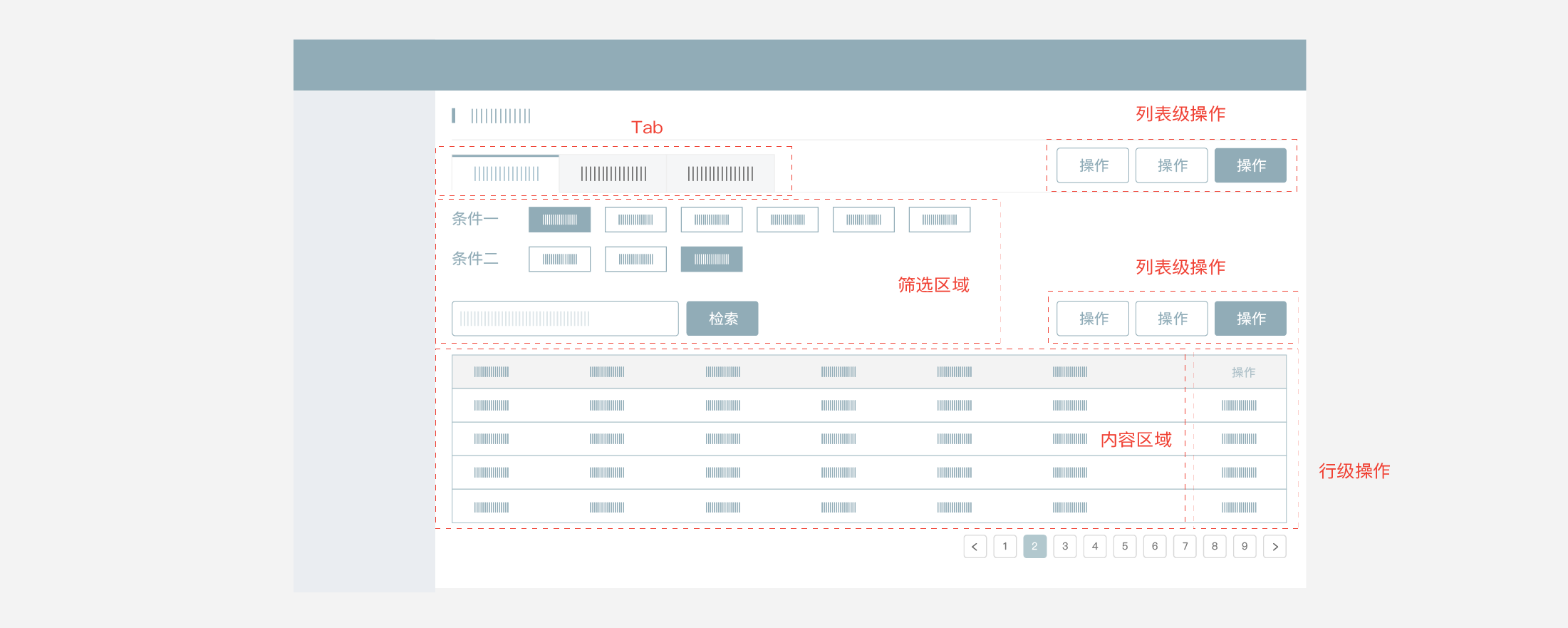Select the first chip in 条件二 row
This screenshot has width=1568, height=628.
(x=560, y=259)
